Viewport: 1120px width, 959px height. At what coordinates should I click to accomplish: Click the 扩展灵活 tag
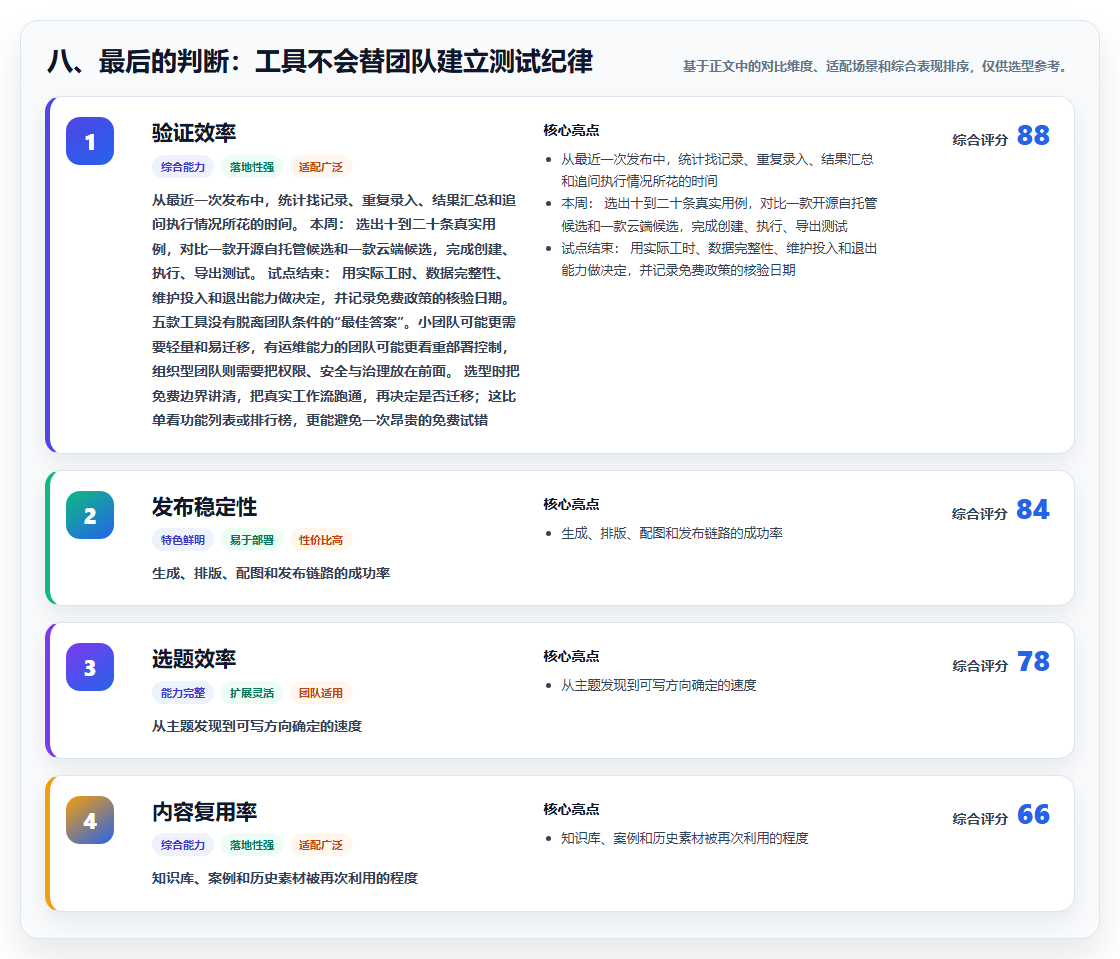[252, 693]
